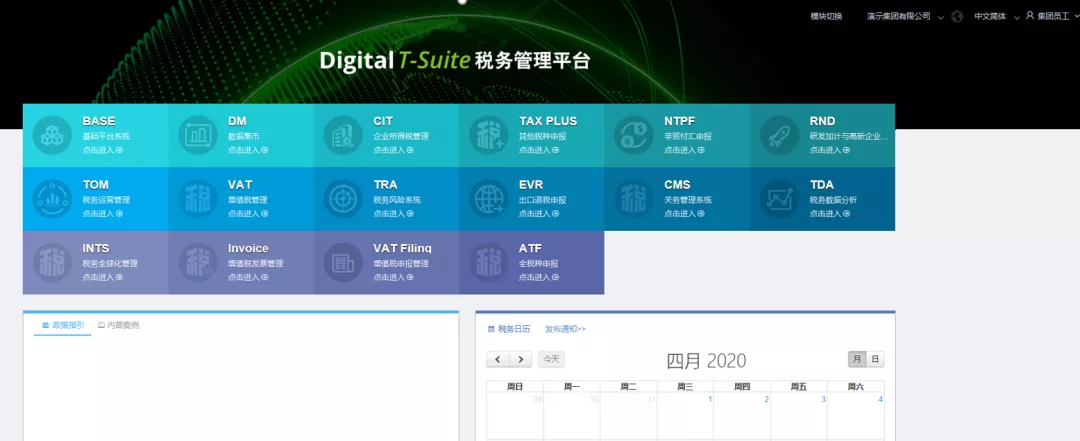Open the CIT corporate tax icon

(343, 135)
